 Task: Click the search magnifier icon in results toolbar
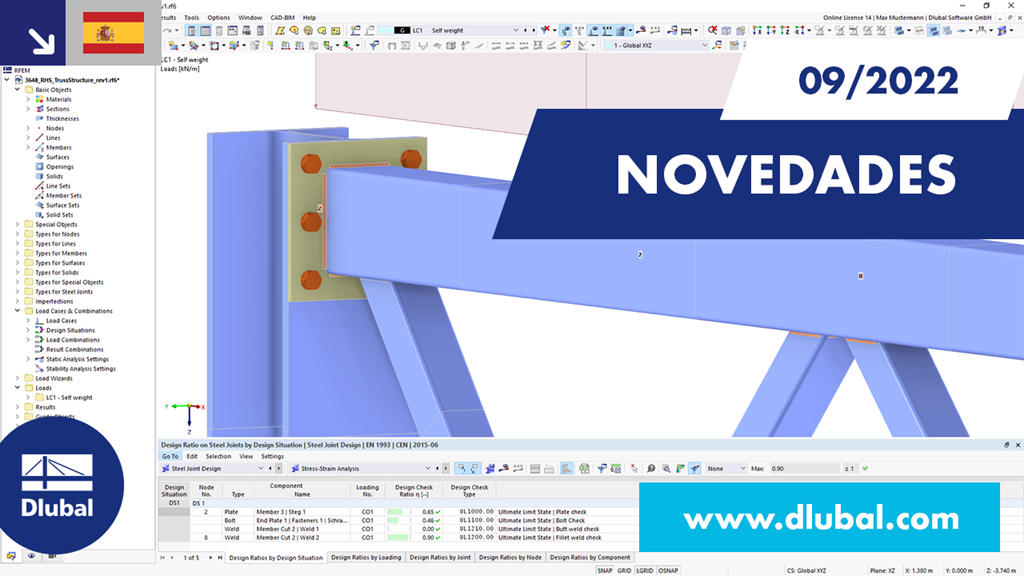(x=651, y=468)
